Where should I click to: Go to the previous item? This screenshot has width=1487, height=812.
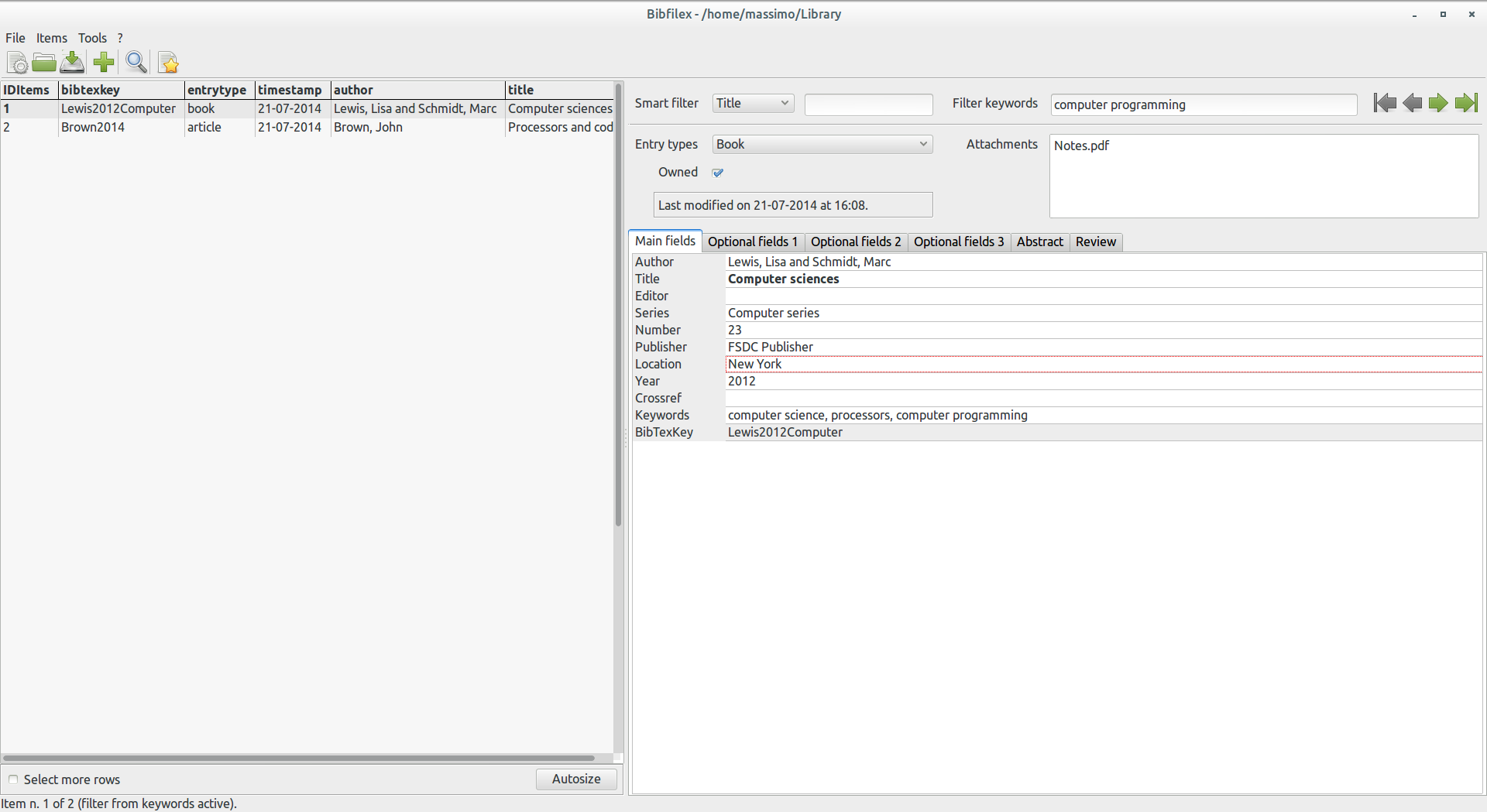(x=1412, y=103)
